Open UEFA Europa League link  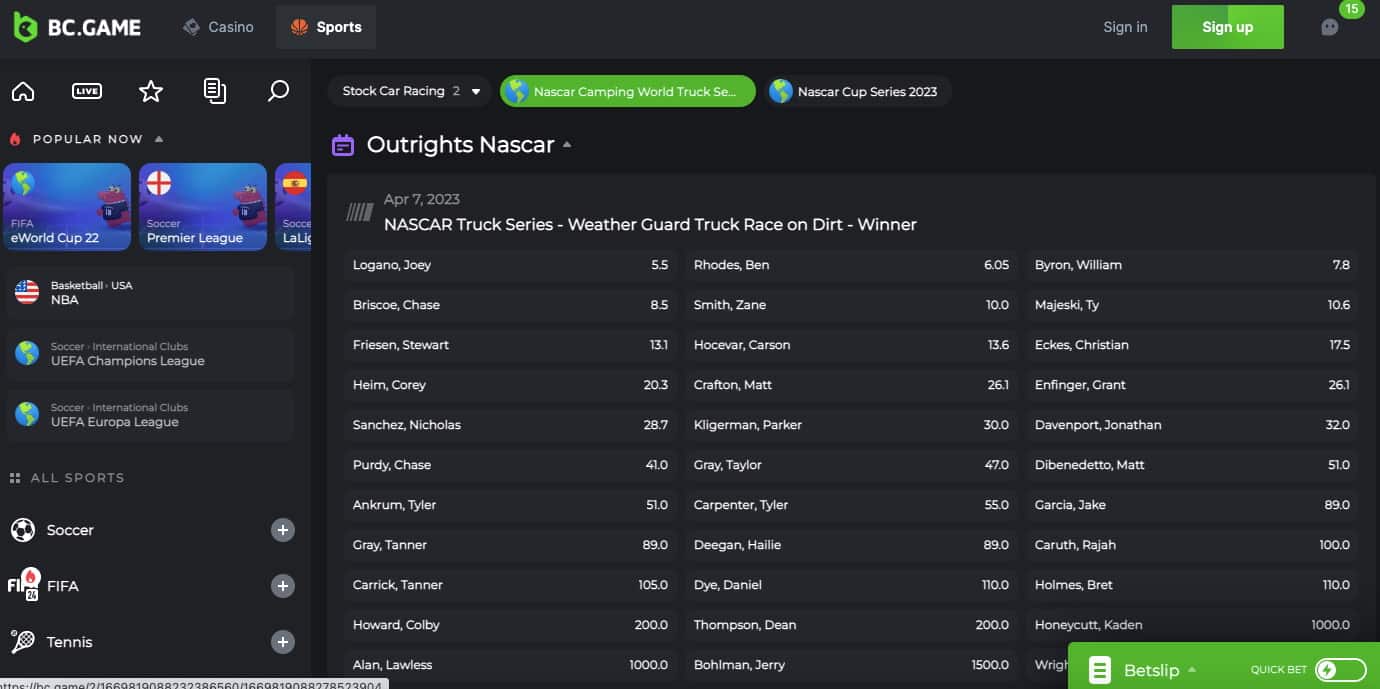150,415
